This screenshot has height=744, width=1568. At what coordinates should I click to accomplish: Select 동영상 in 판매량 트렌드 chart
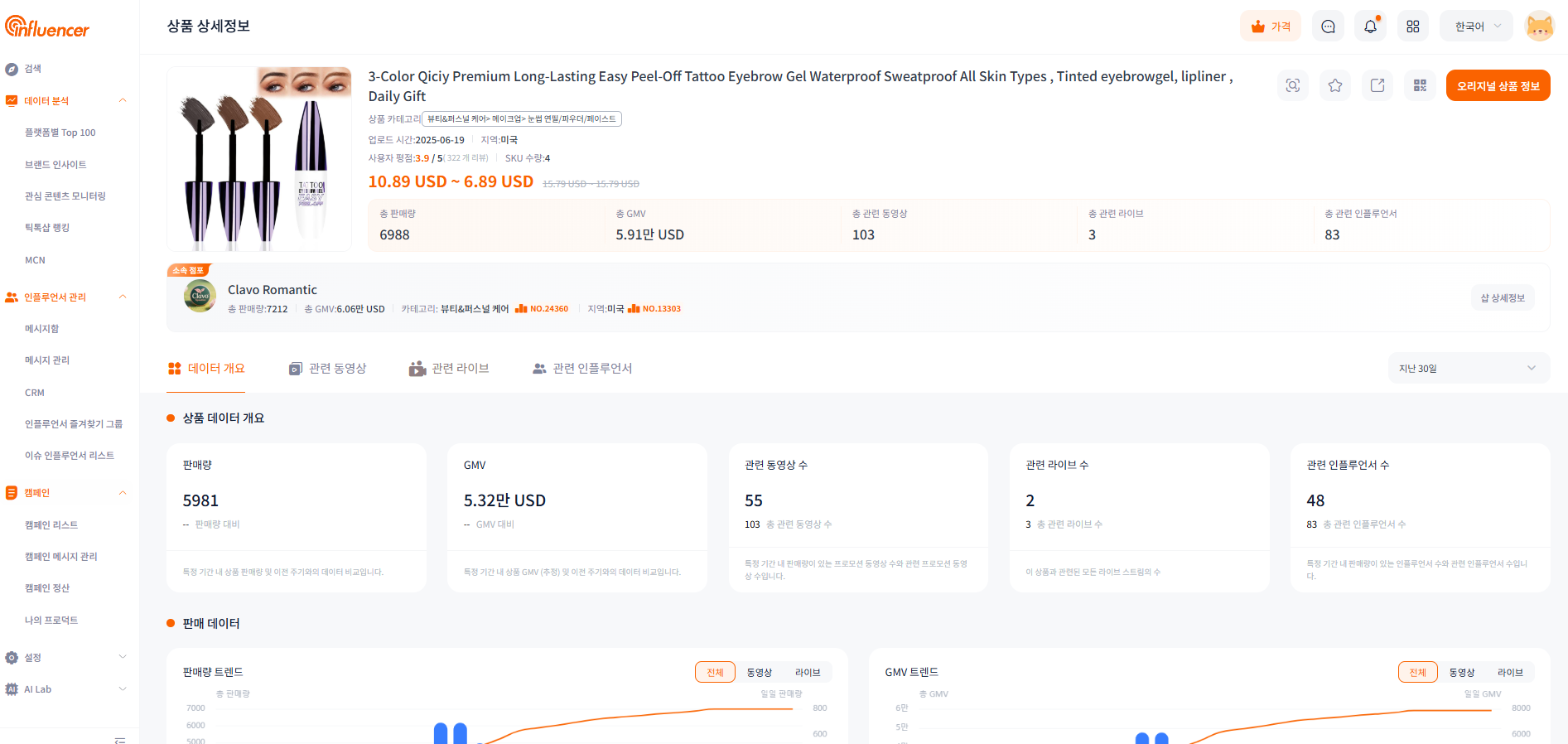[759, 672]
